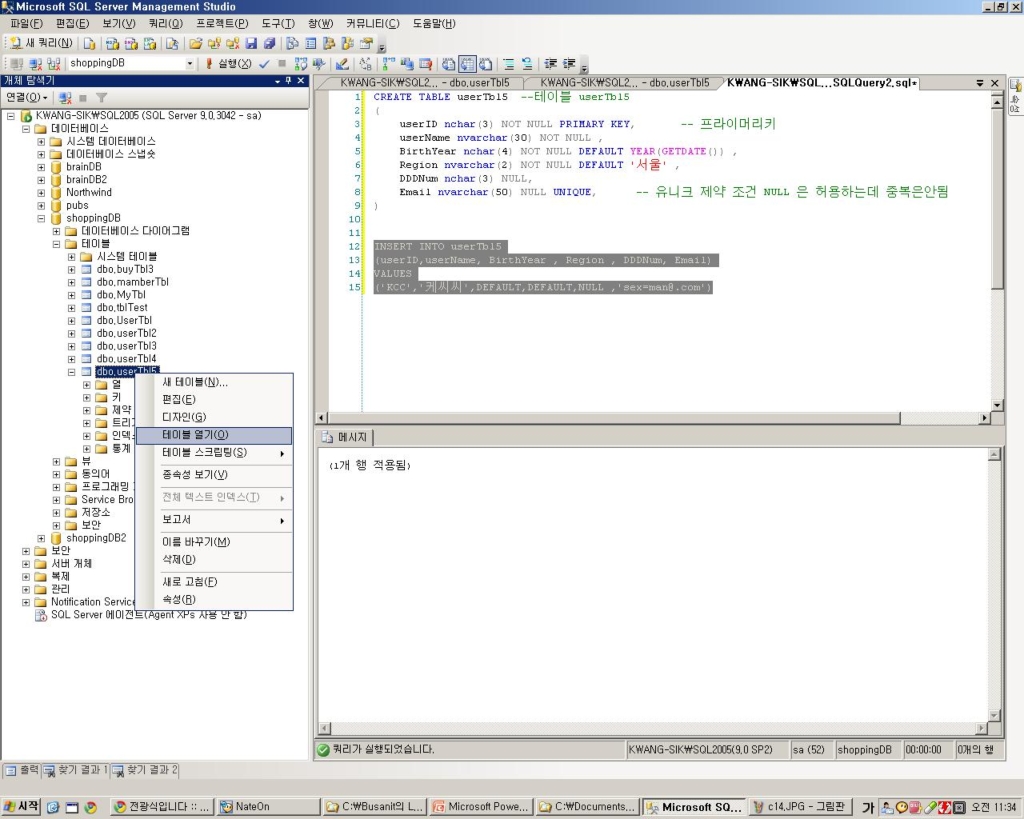The width and height of the screenshot is (1024, 819).
Task: Open the active document tab list dropdown
Action: [980, 83]
